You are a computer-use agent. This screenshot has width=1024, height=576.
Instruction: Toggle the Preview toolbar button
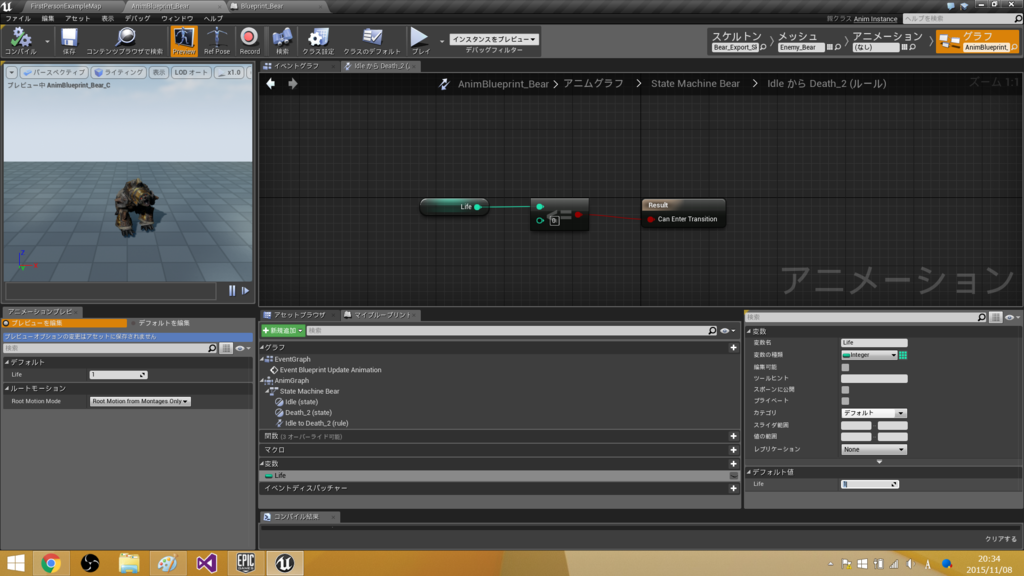point(184,40)
